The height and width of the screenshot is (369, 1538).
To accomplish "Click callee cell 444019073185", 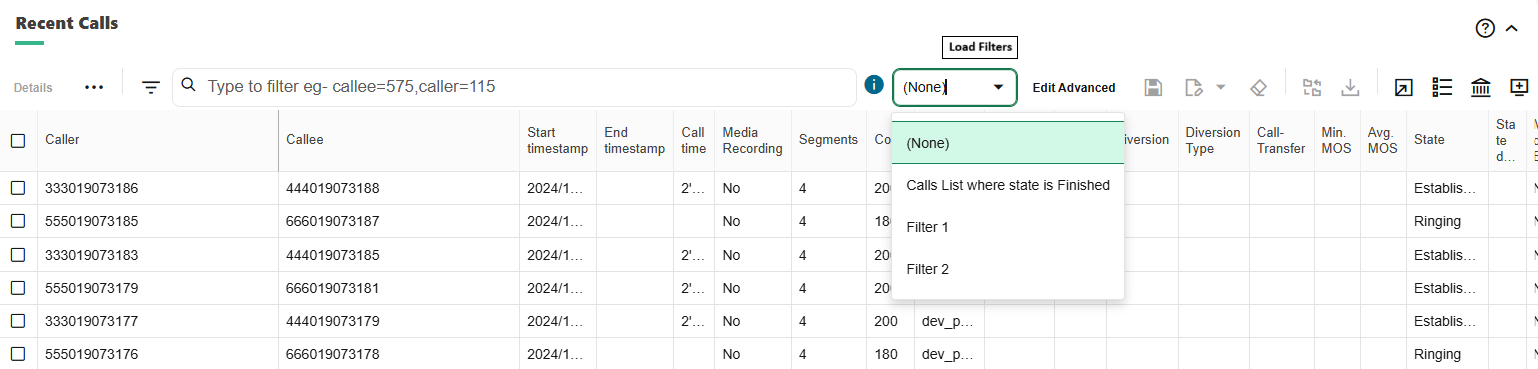I will click(398, 255).
